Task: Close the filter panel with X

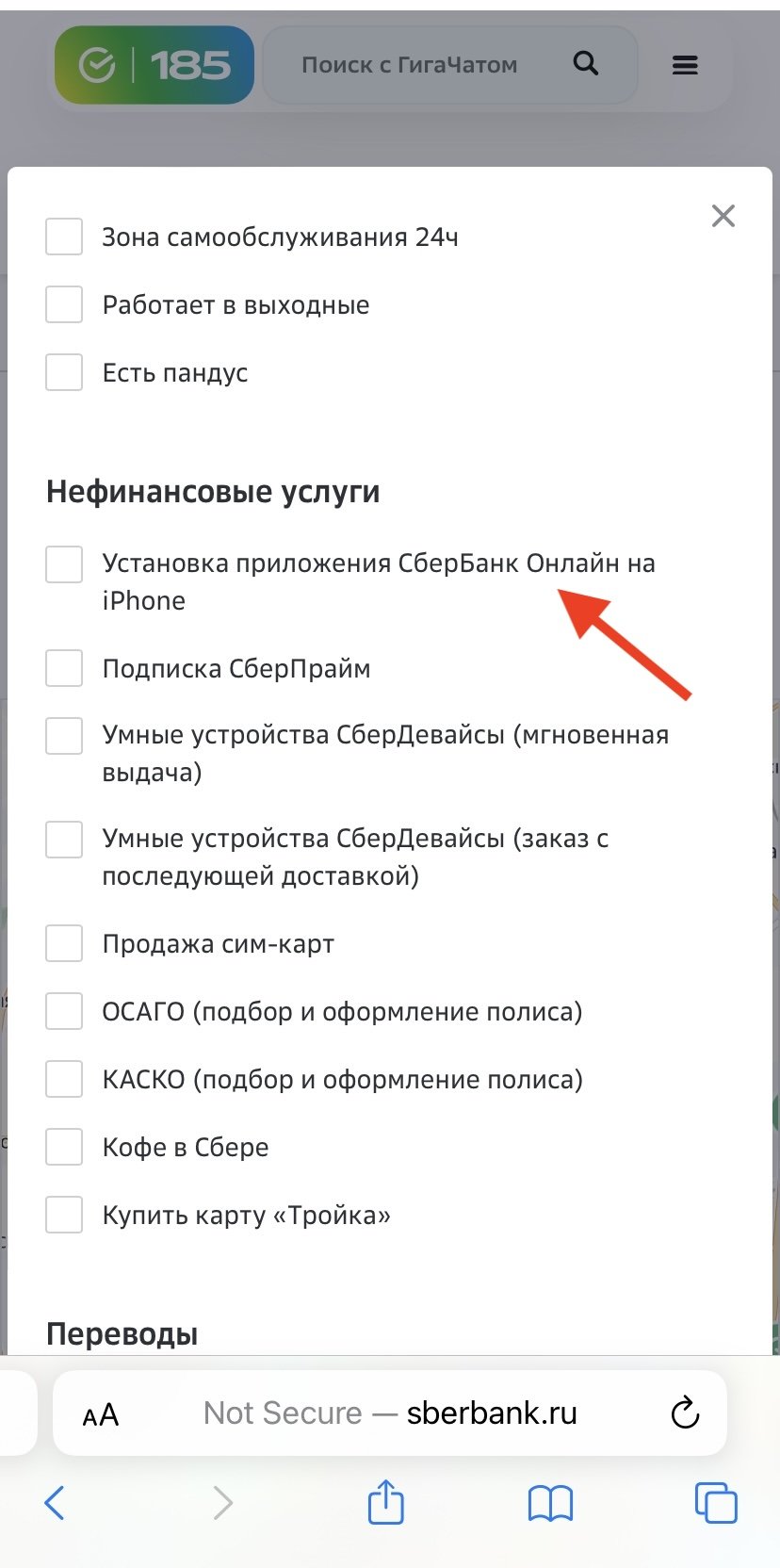Action: [x=723, y=216]
